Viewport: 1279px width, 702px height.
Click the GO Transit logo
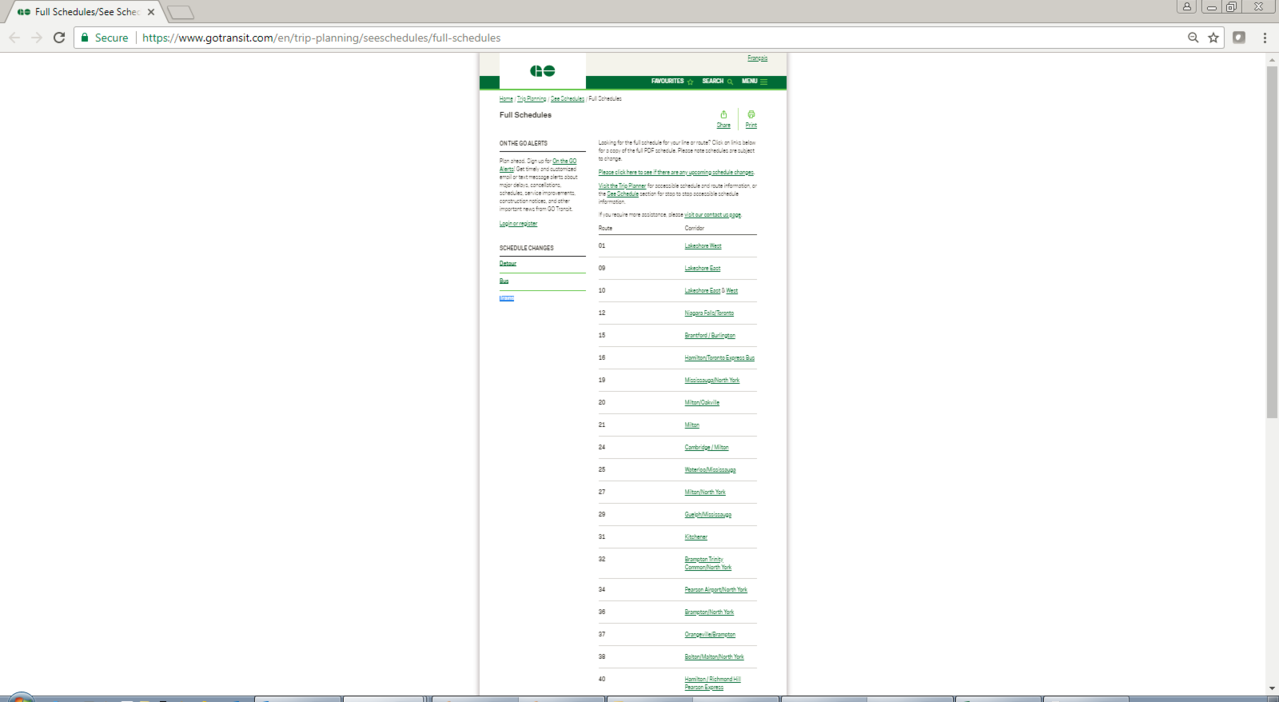(542, 71)
